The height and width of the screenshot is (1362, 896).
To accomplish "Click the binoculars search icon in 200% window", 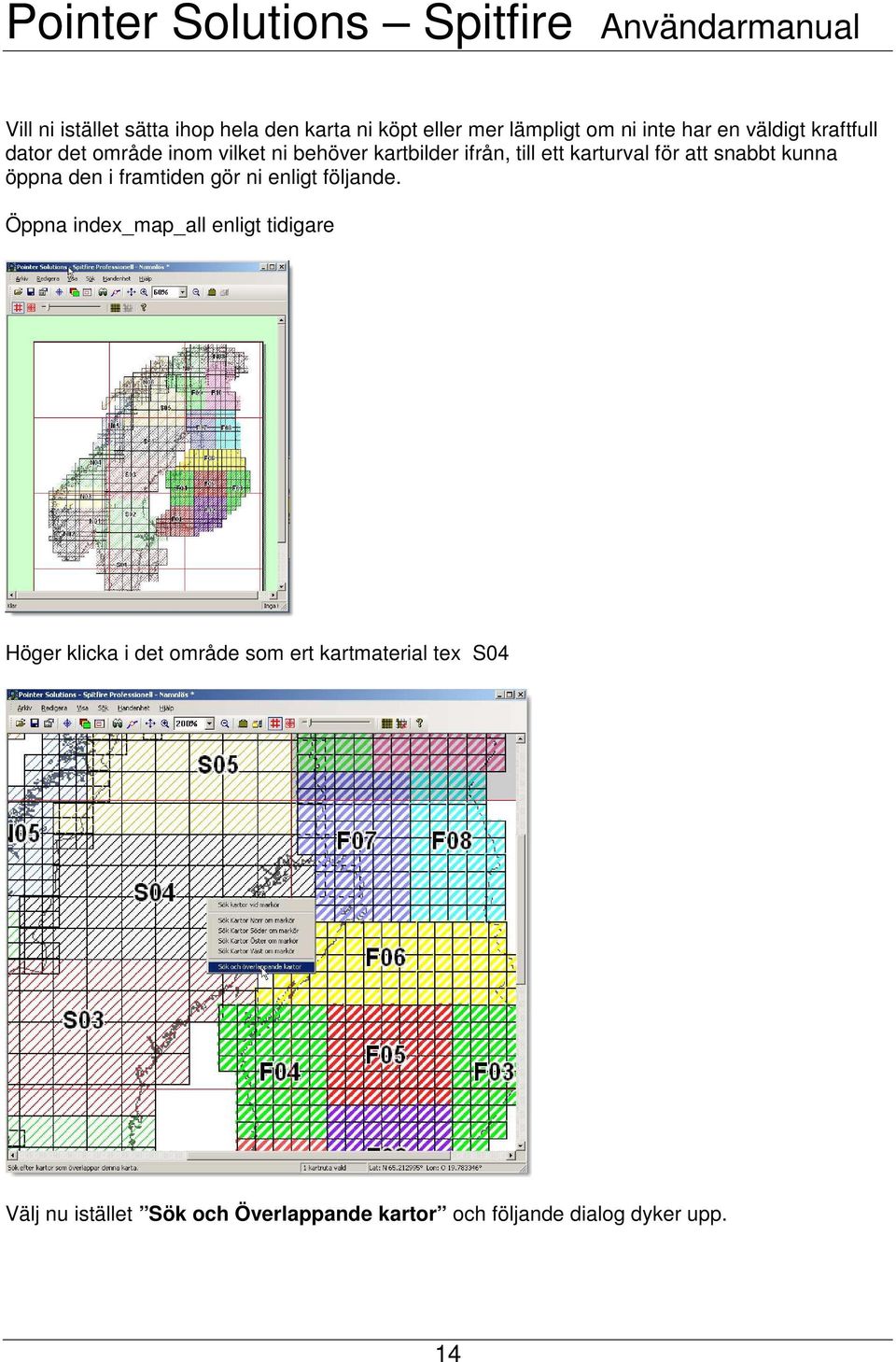I will [117, 723].
